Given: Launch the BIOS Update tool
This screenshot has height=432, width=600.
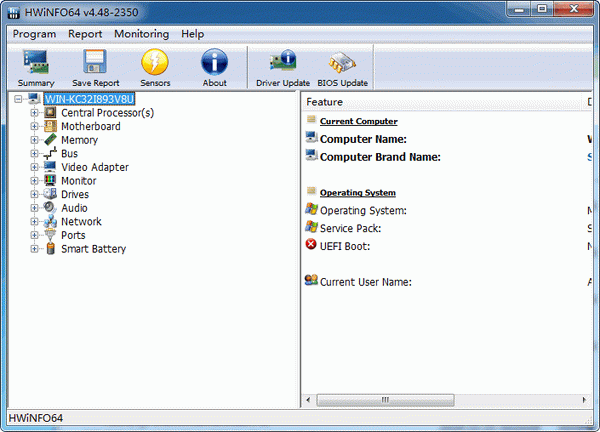Looking at the screenshot, I should [342, 68].
